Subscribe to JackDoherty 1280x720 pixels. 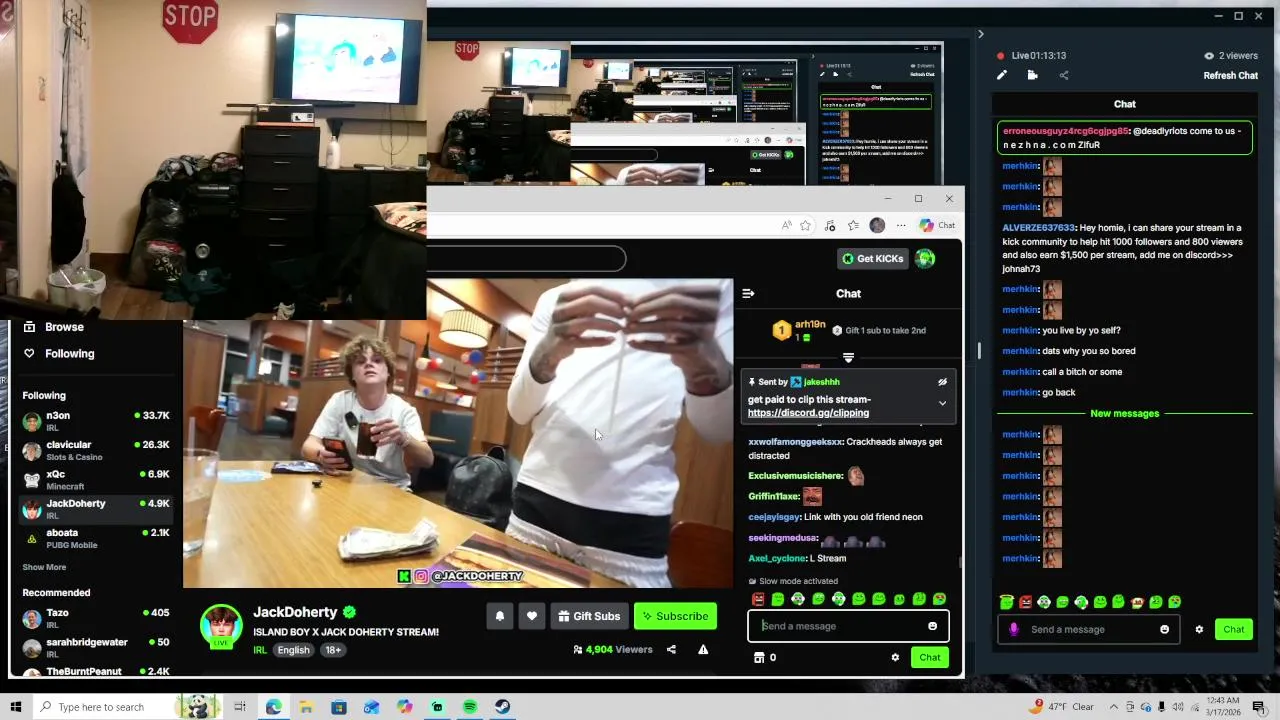tap(675, 616)
